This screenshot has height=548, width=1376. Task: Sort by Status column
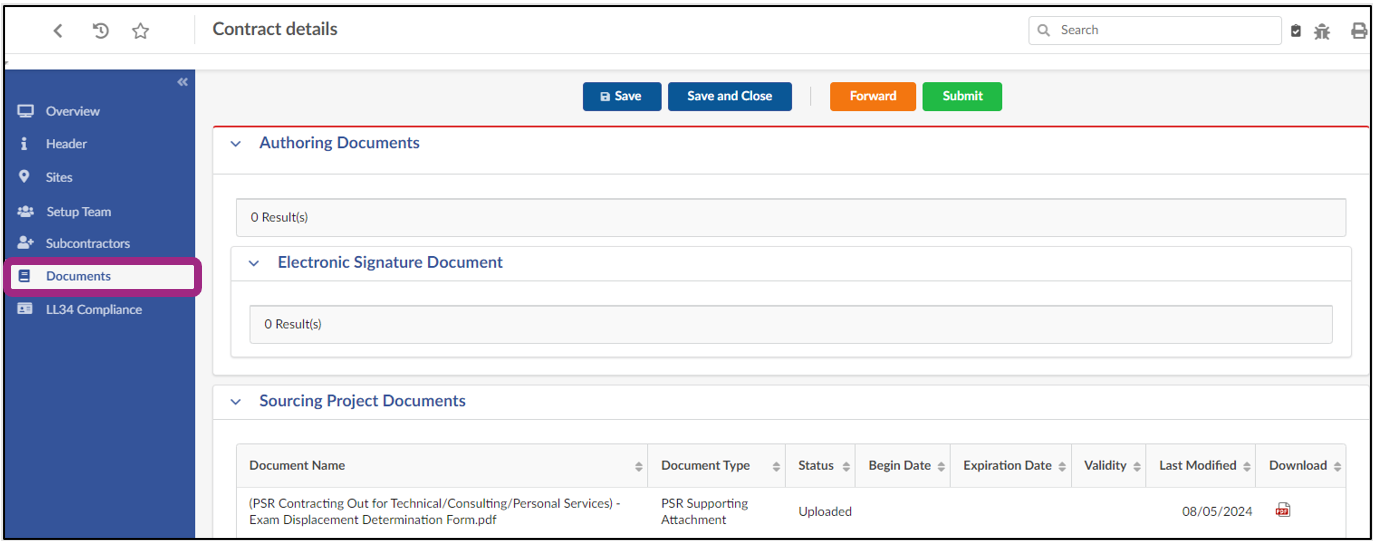click(846, 467)
